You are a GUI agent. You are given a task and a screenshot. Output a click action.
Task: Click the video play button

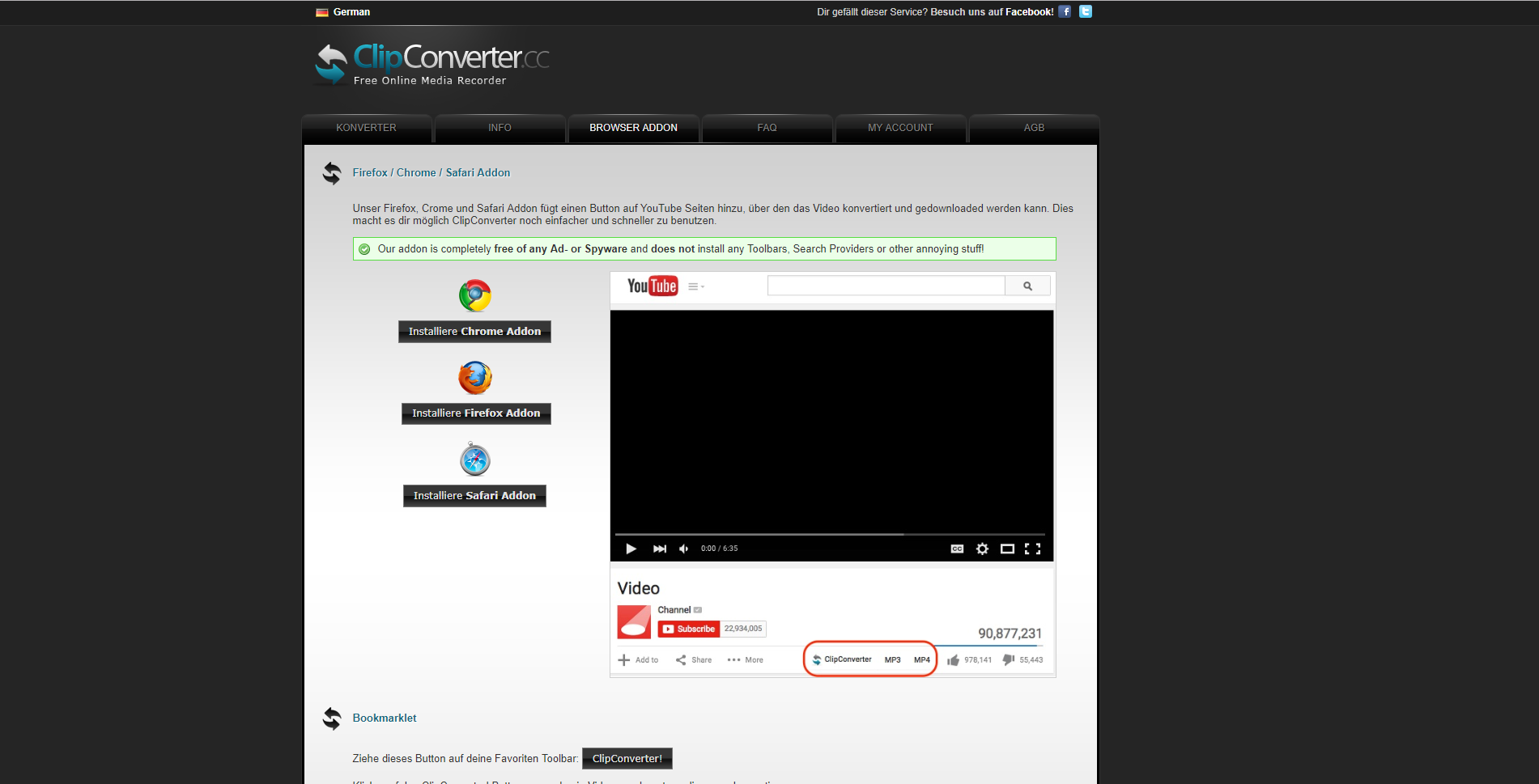[631, 549]
